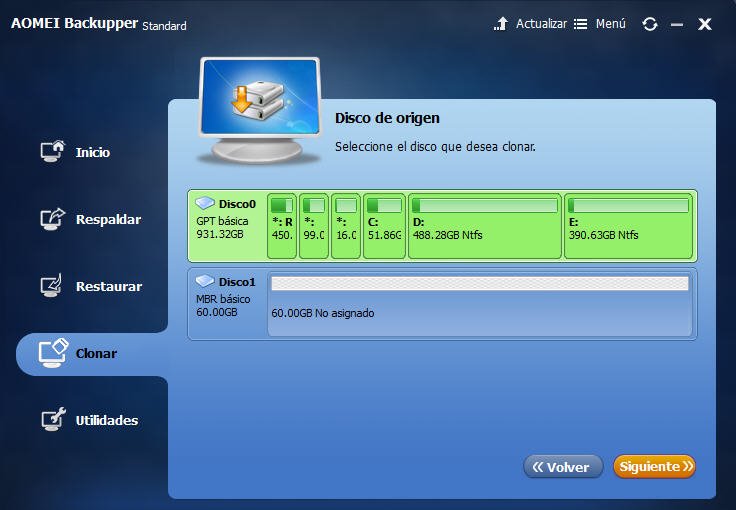This screenshot has height=510, width=736.
Task: Open the Inicio section
Action: [x=93, y=152]
